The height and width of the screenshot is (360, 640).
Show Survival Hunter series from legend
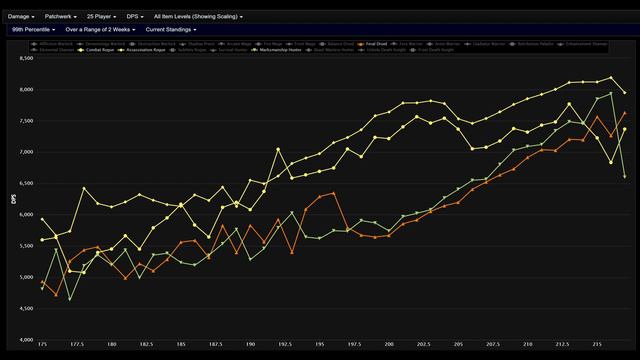point(229,50)
